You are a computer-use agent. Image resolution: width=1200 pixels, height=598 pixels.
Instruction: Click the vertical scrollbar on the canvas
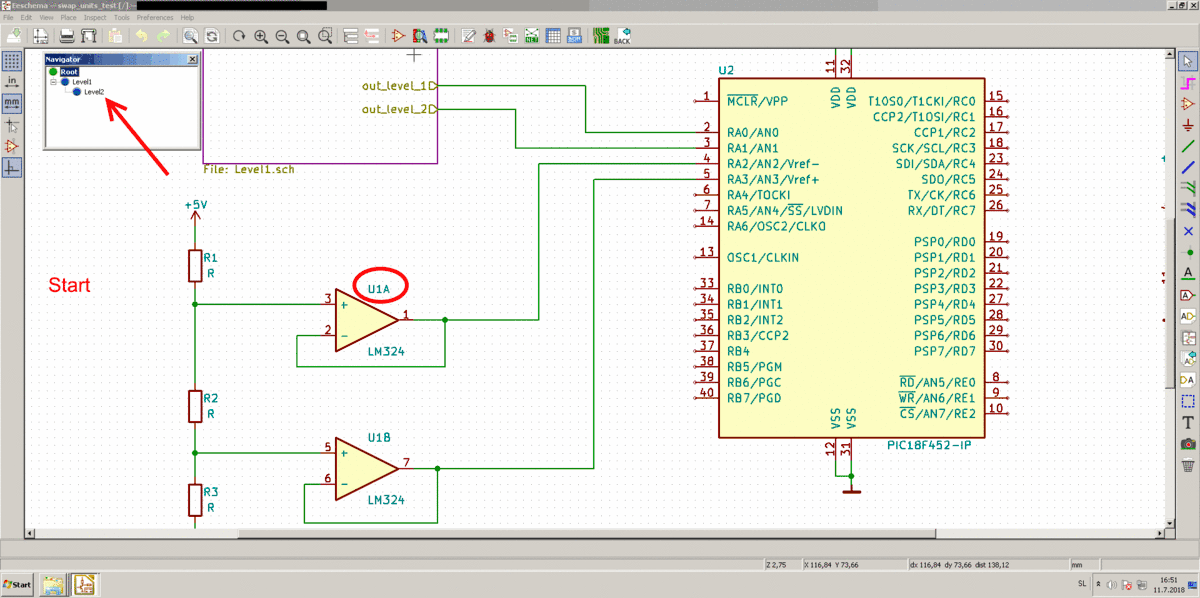(x=1169, y=290)
